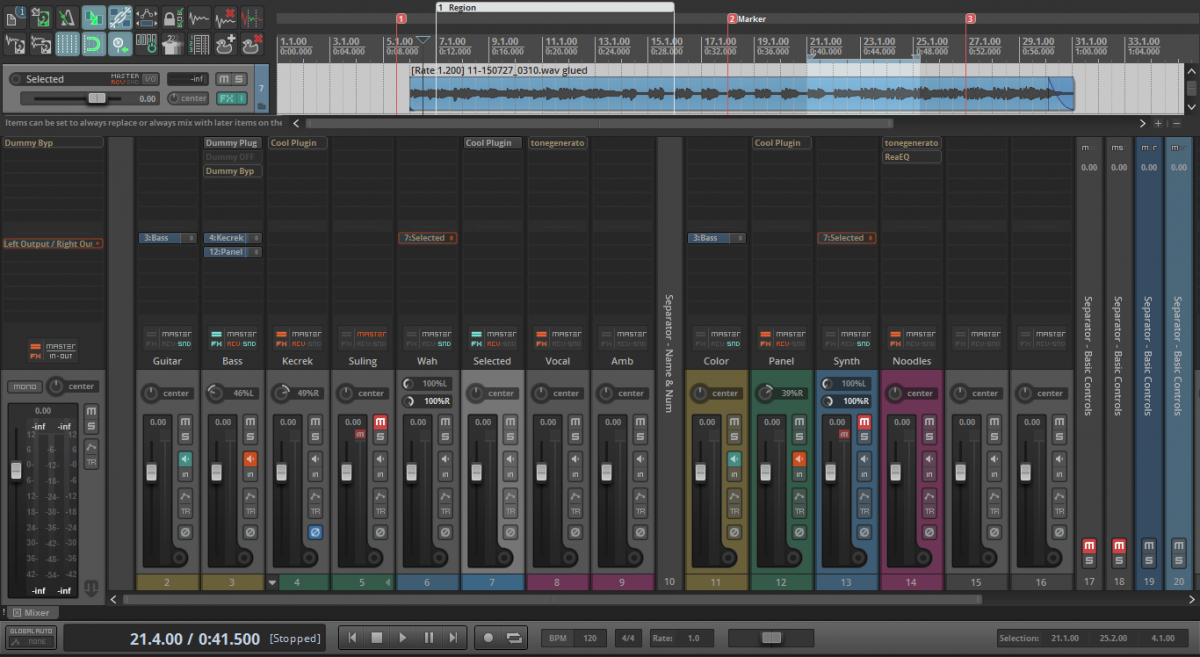Open Cool Plugin on Kecrek track
This screenshot has width=1200, height=657.
coord(298,143)
